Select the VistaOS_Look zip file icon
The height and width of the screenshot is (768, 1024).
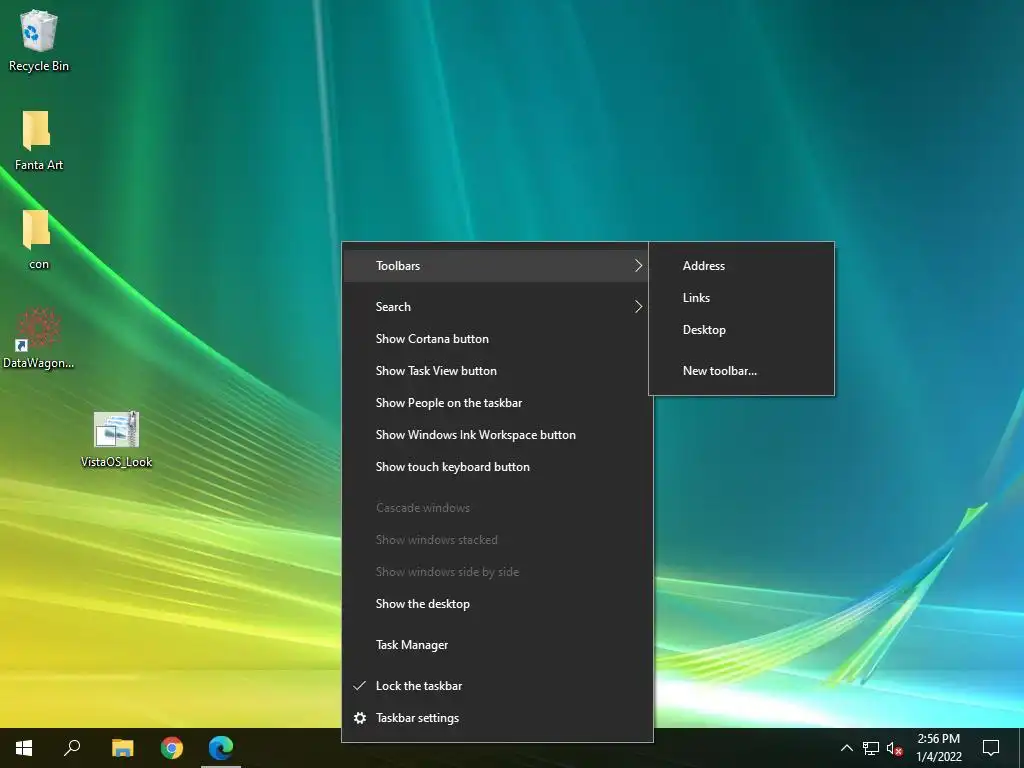point(116,429)
